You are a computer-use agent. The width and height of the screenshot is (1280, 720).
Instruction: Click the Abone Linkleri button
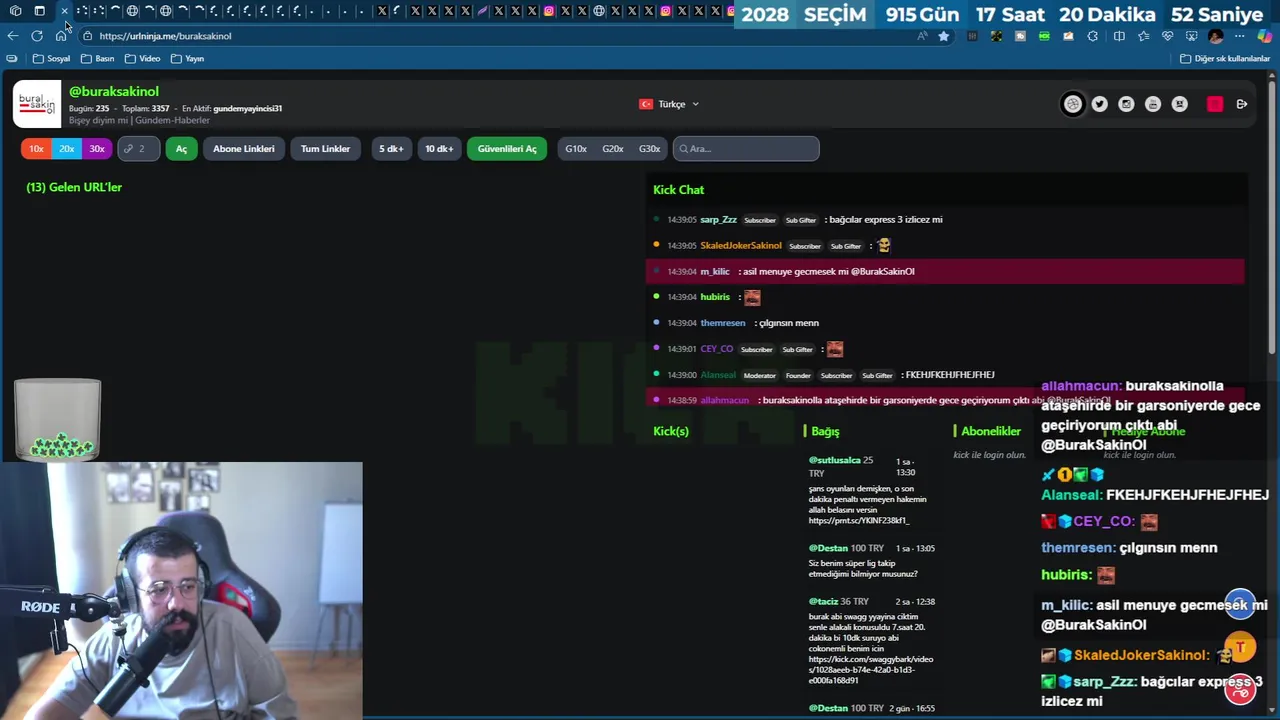tap(244, 149)
